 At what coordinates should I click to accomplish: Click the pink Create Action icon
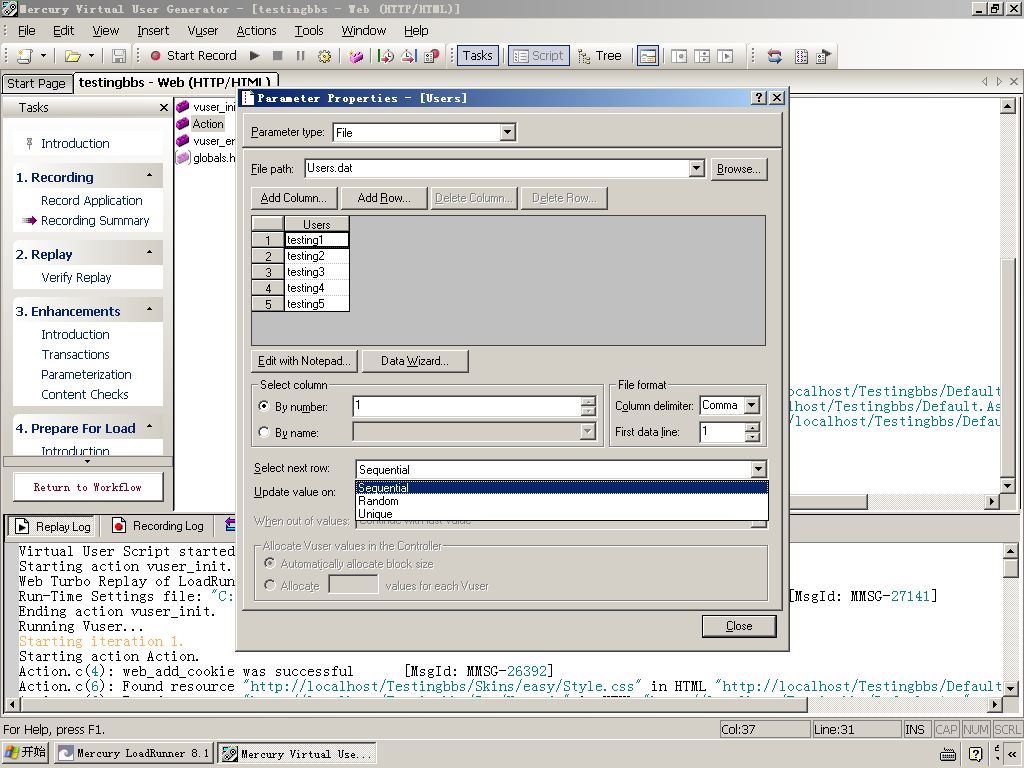356,56
